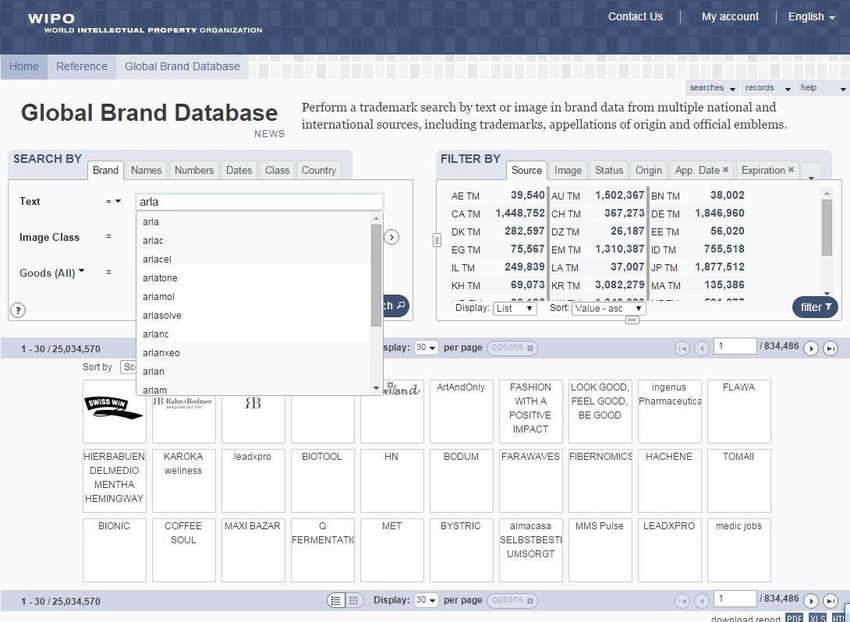This screenshot has width=850, height=622.
Task: Focus the Text search field containing 'arla'
Action: point(259,202)
